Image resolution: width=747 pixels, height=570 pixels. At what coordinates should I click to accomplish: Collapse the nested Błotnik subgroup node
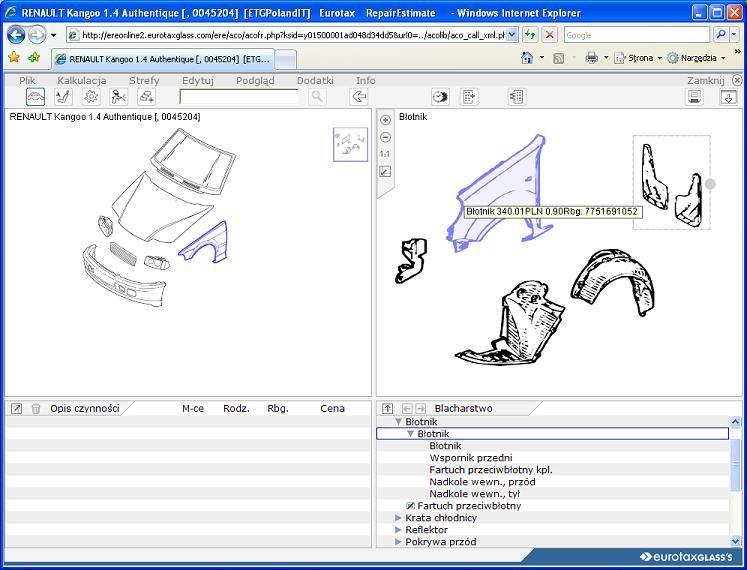pyautogui.click(x=411, y=434)
